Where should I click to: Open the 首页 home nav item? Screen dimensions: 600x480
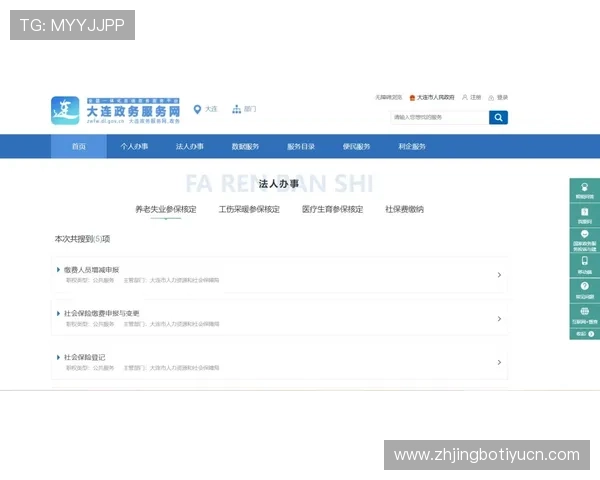(79, 146)
